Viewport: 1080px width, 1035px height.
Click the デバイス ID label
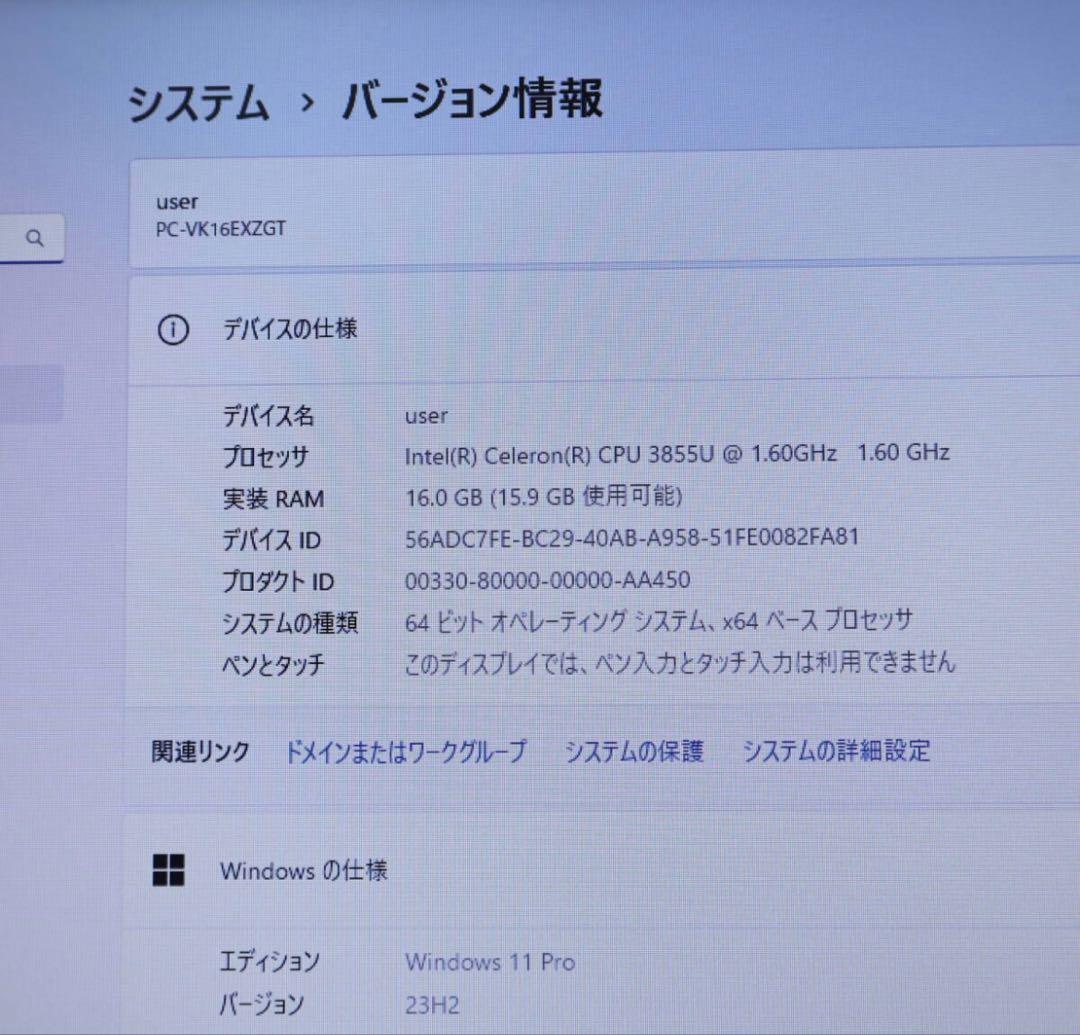(x=271, y=540)
